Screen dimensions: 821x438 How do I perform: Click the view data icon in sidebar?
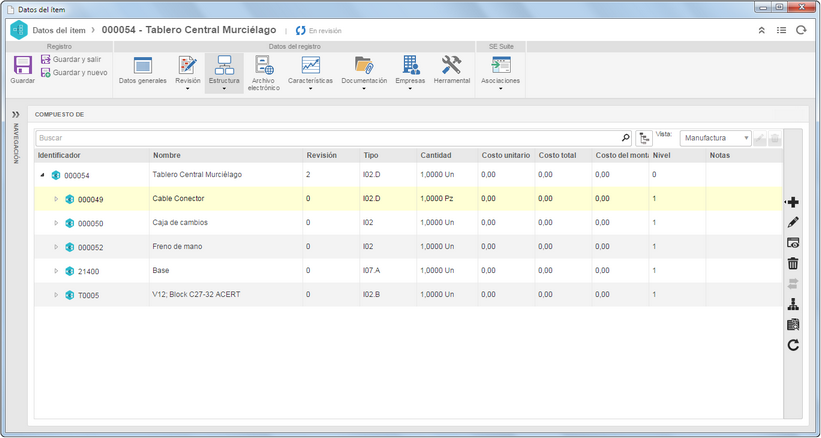click(793, 243)
